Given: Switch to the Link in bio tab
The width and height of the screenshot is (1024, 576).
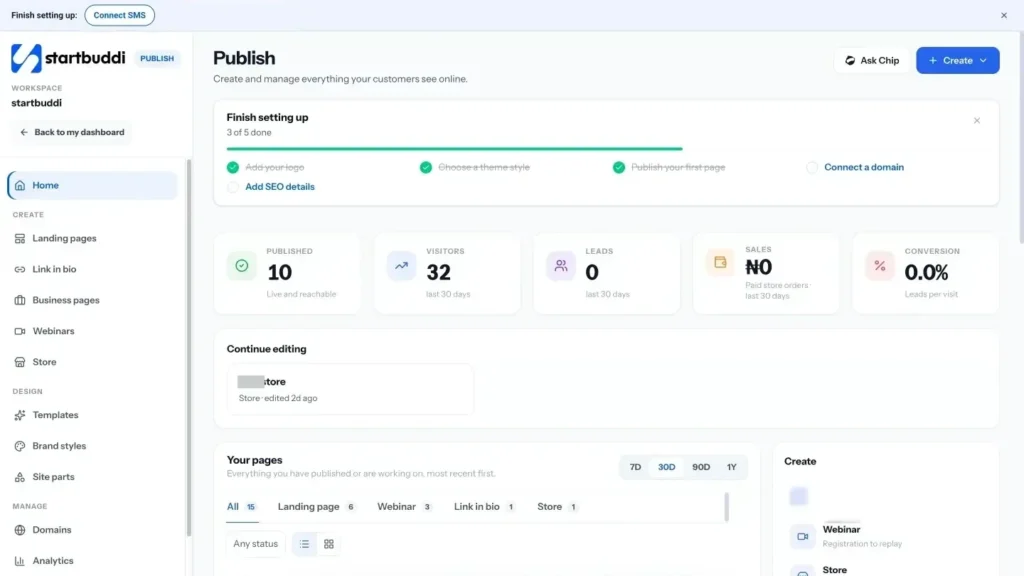Looking at the screenshot, I should coord(484,507).
